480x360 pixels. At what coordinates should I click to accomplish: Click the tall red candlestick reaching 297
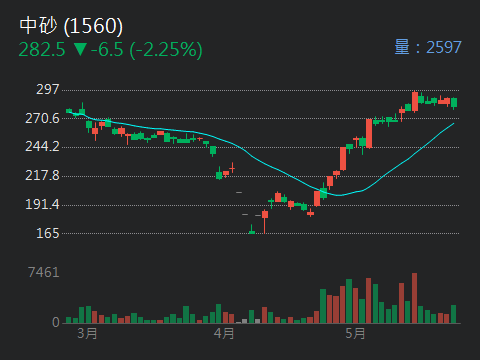415,101
